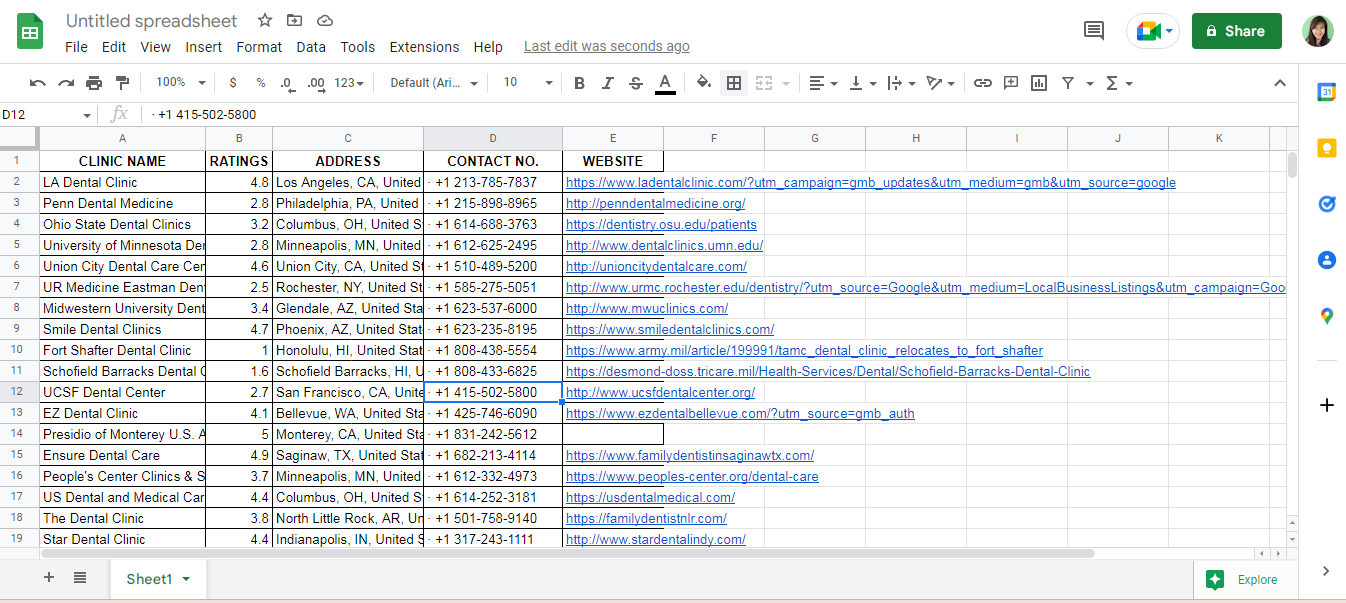Open the Extensions menu
The height and width of the screenshot is (603, 1346).
(424, 47)
